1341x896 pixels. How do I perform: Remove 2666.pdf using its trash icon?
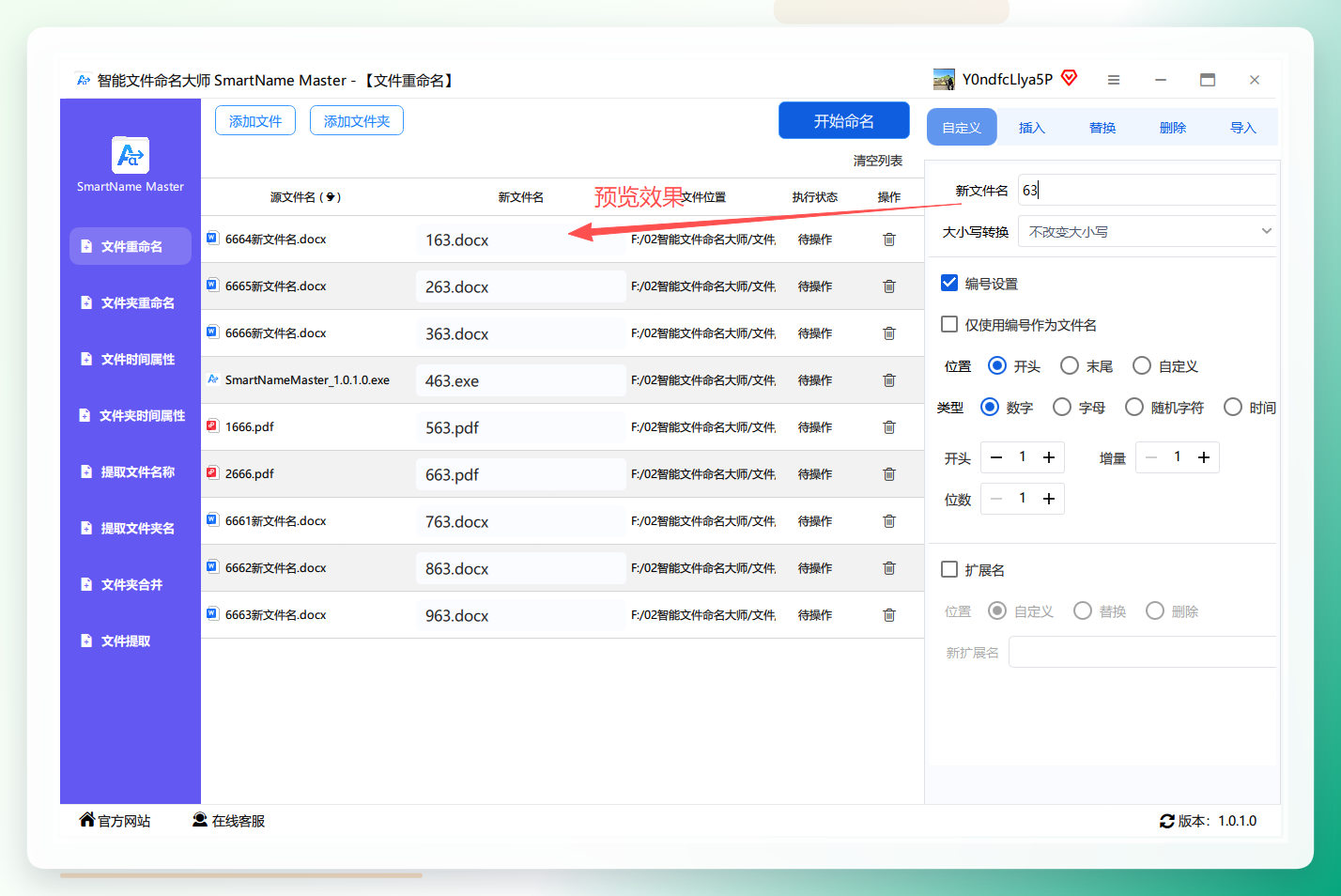(888, 474)
